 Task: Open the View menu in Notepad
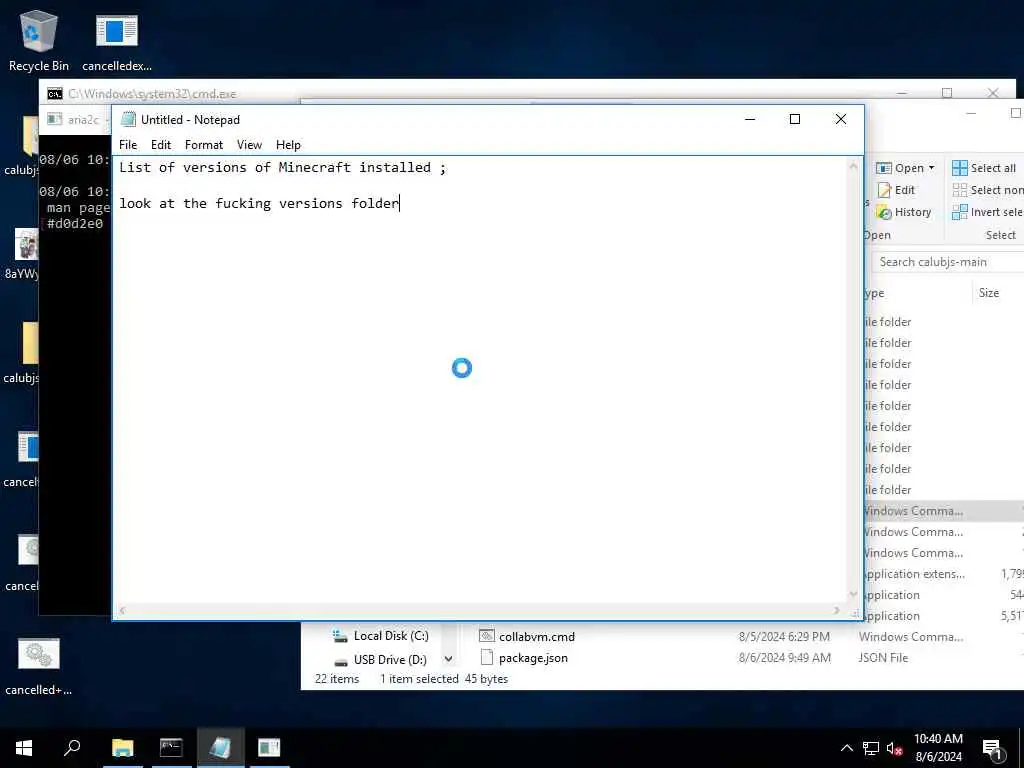click(249, 145)
